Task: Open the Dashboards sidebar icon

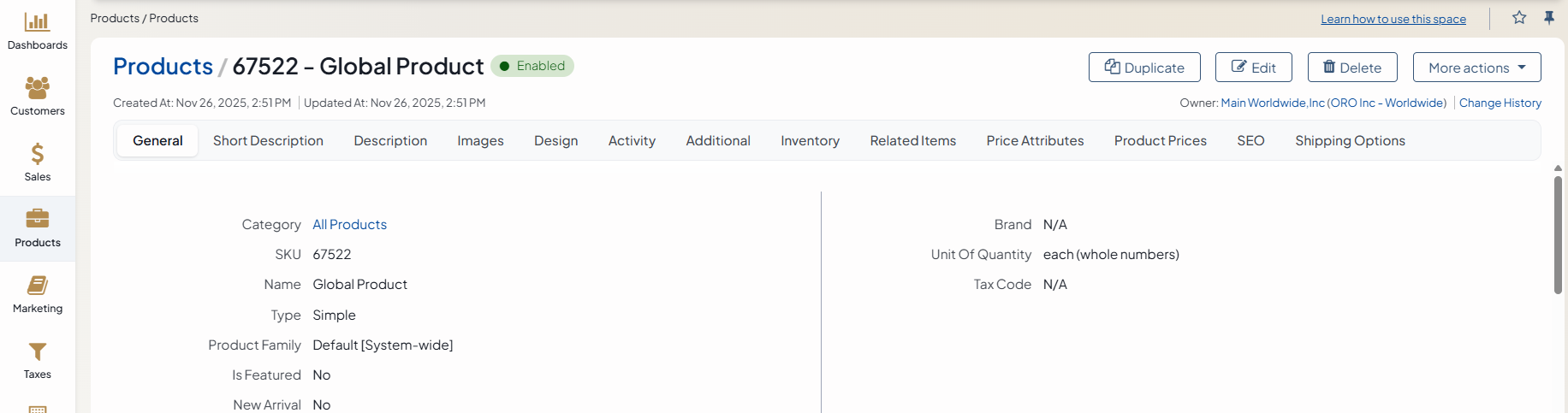Action: pos(37,22)
